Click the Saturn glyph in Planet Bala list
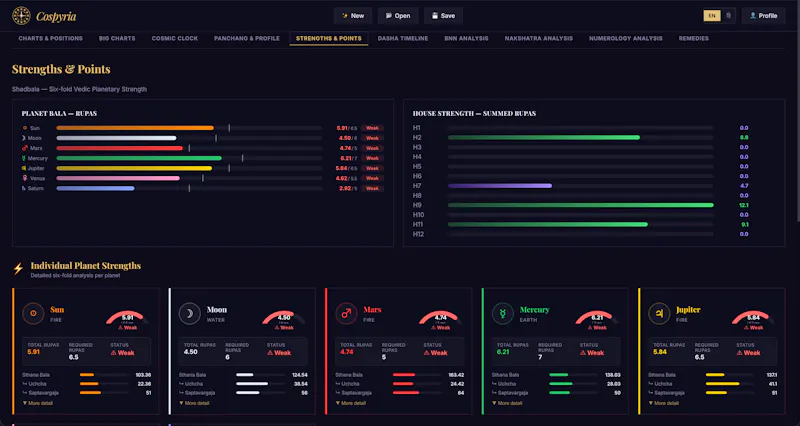 point(23,188)
